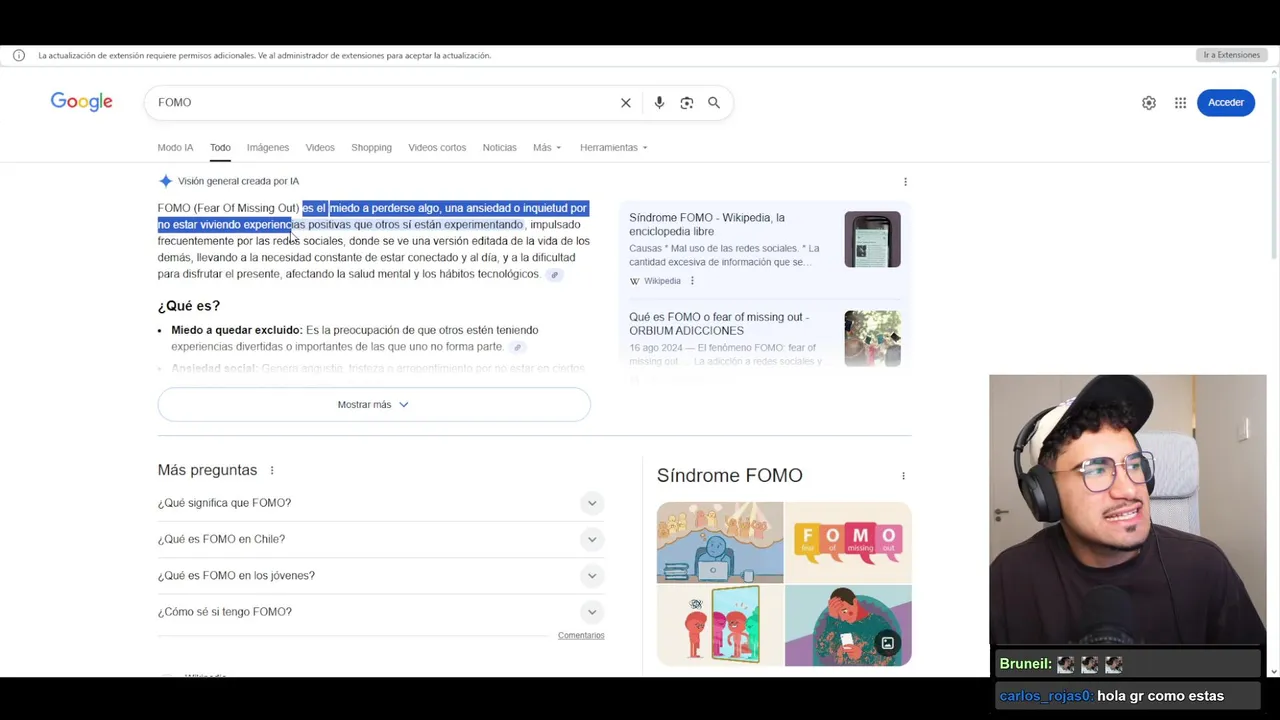Image resolution: width=1280 pixels, height=720 pixels.
Task: Open three-dot menu next to Wikipedia source
Action: (x=692, y=281)
